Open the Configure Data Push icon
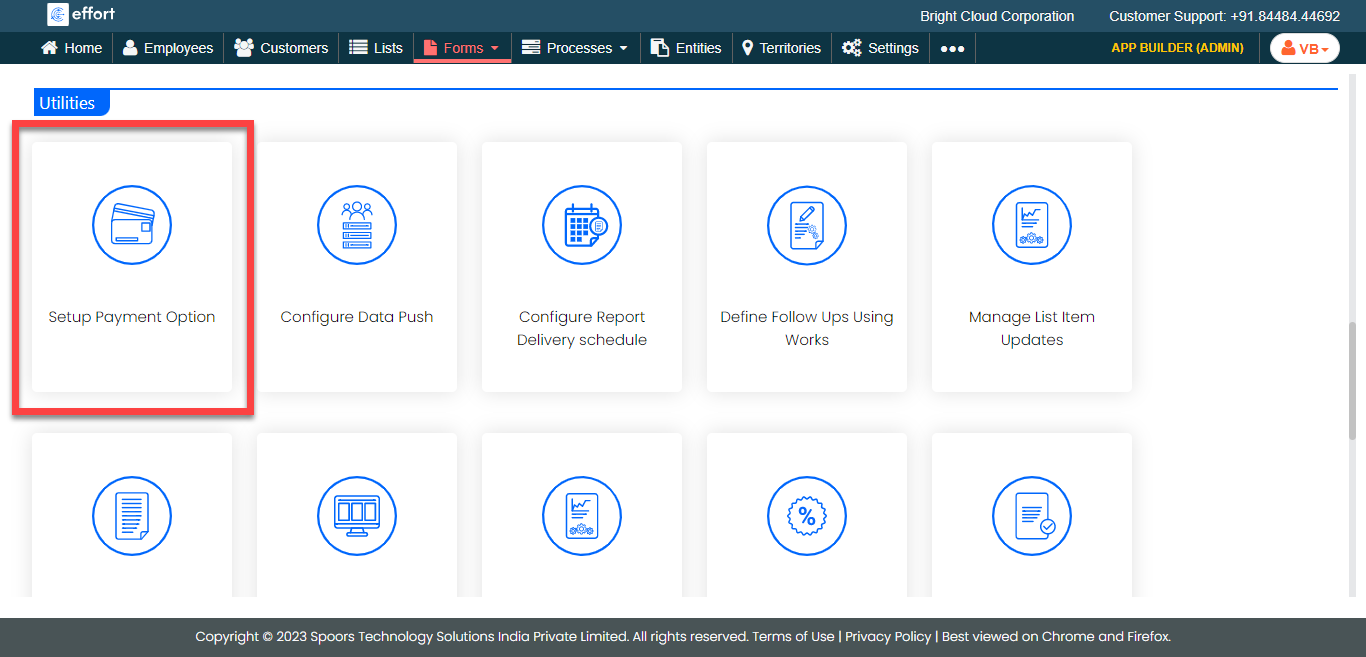This screenshot has width=1366, height=657. pos(357,225)
